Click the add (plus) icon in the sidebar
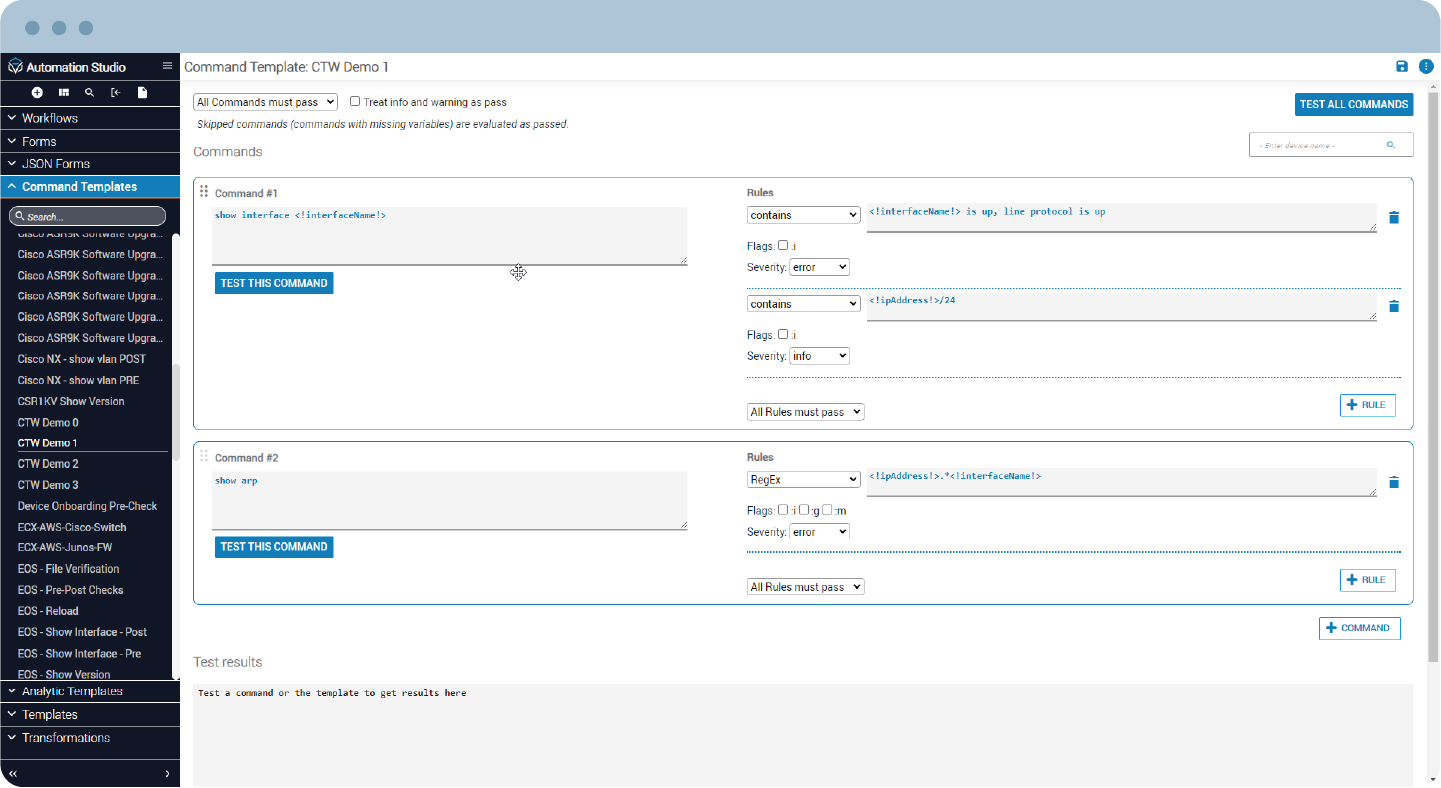Image resolution: width=1441 pixels, height=788 pixels. coord(37,92)
